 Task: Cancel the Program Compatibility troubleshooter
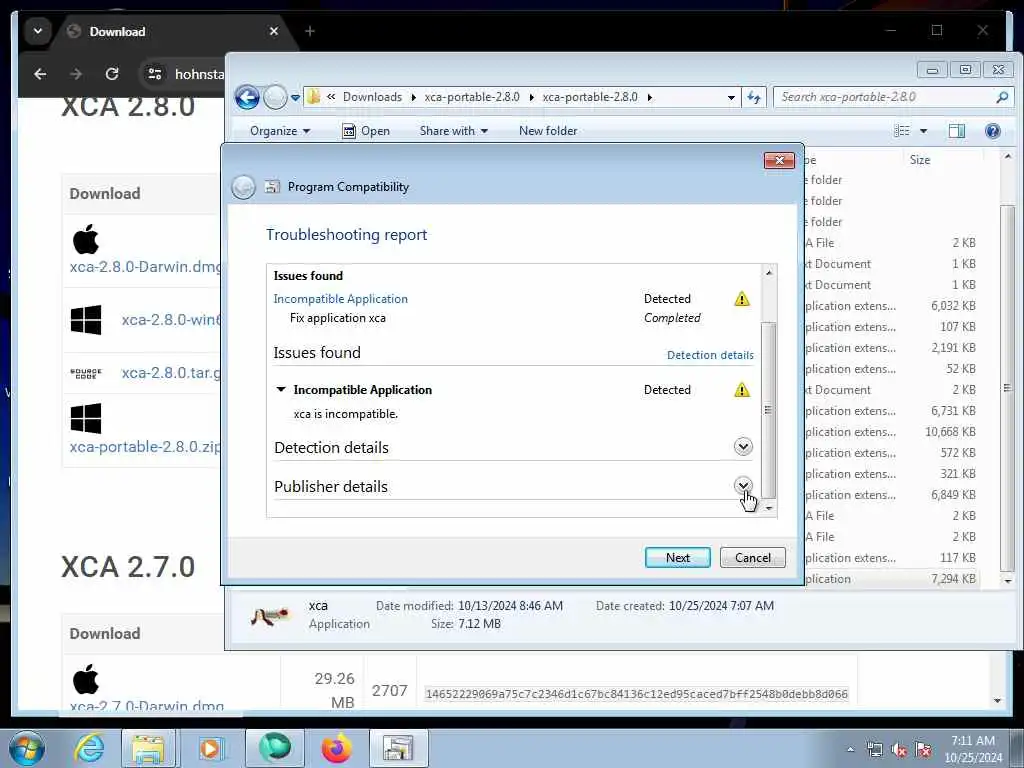click(752, 557)
